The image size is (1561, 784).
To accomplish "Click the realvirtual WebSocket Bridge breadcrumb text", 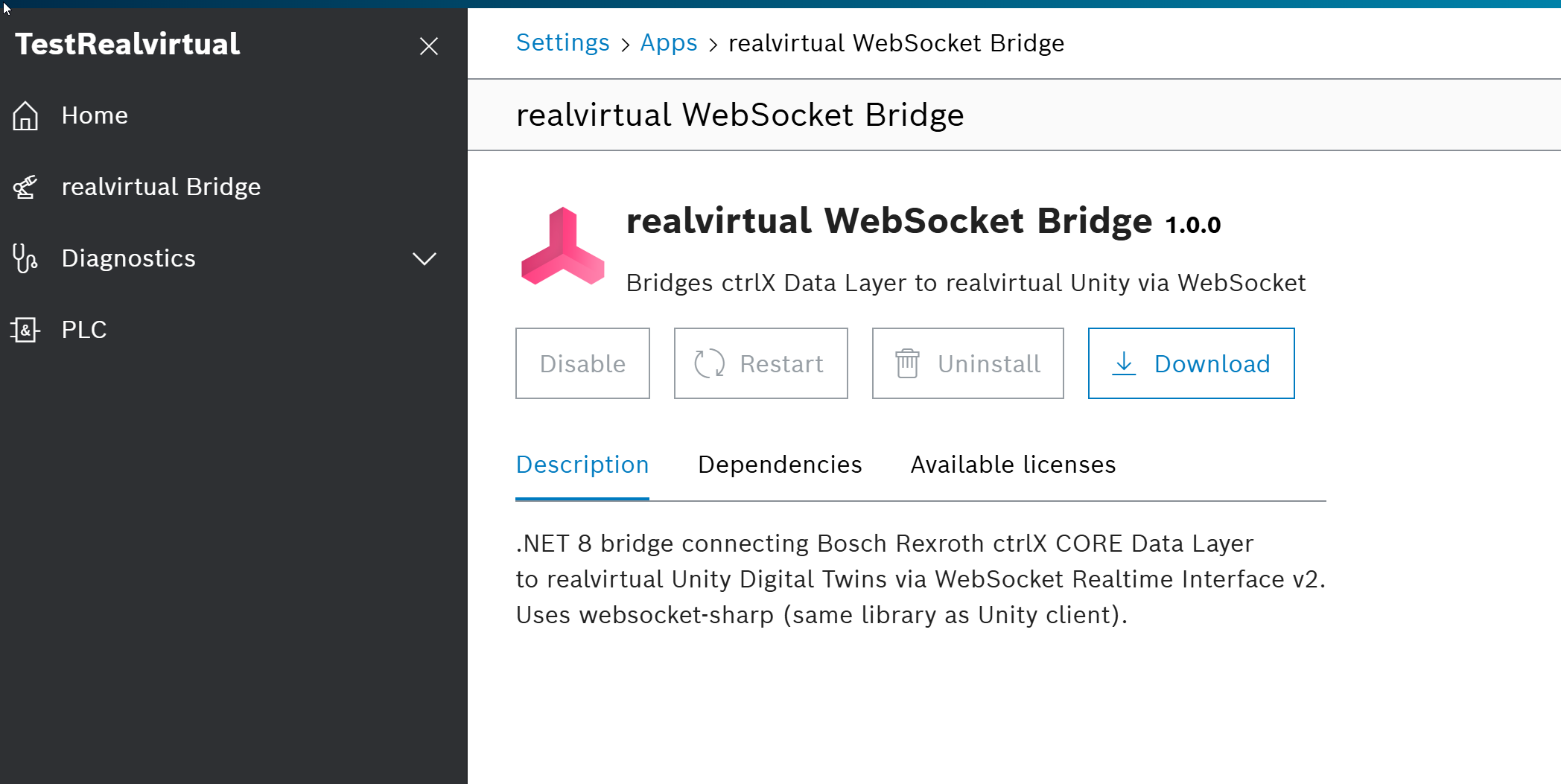I will 896,43.
